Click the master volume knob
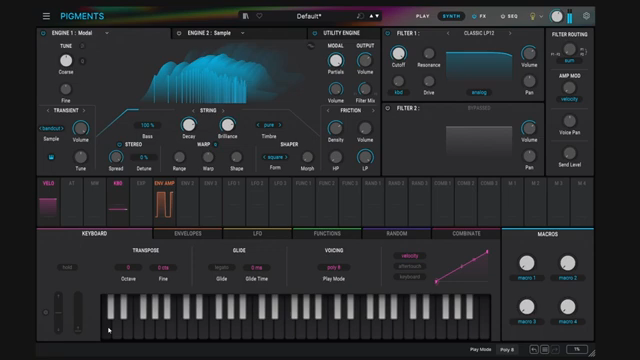The image size is (640, 360). (557, 16)
